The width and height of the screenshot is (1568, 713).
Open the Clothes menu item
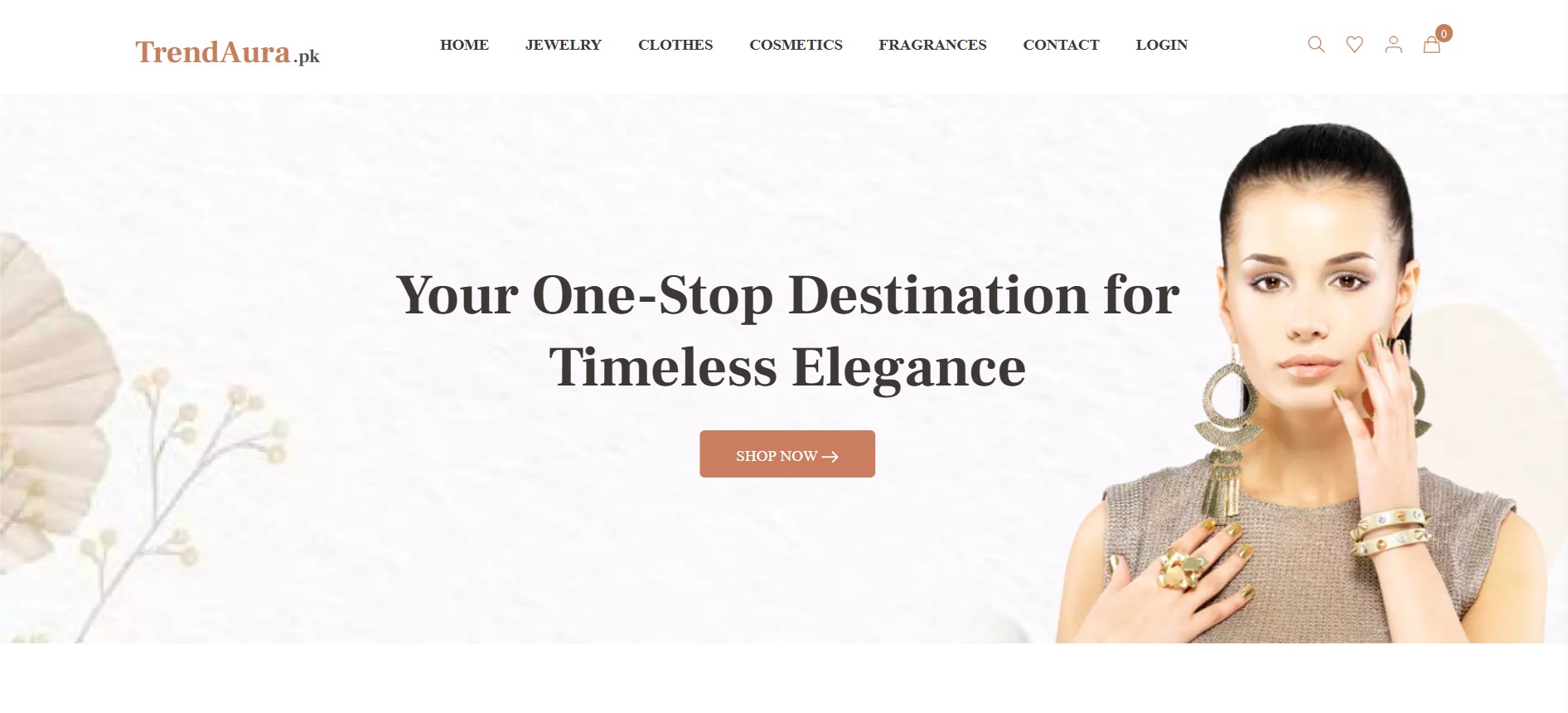tap(675, 45)
